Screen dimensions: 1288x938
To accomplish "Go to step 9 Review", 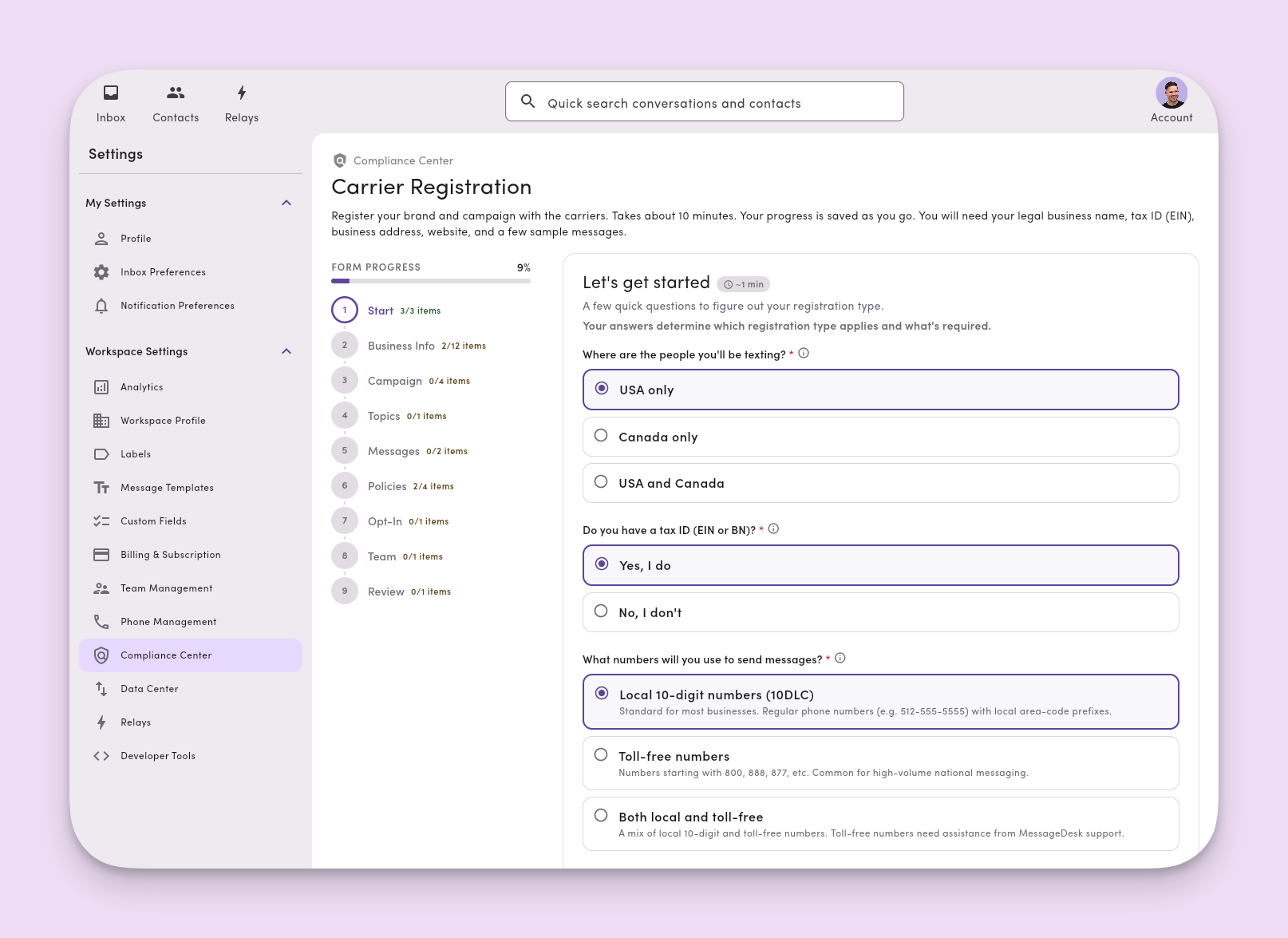I will pyautogui.click(x=391, y=592).
